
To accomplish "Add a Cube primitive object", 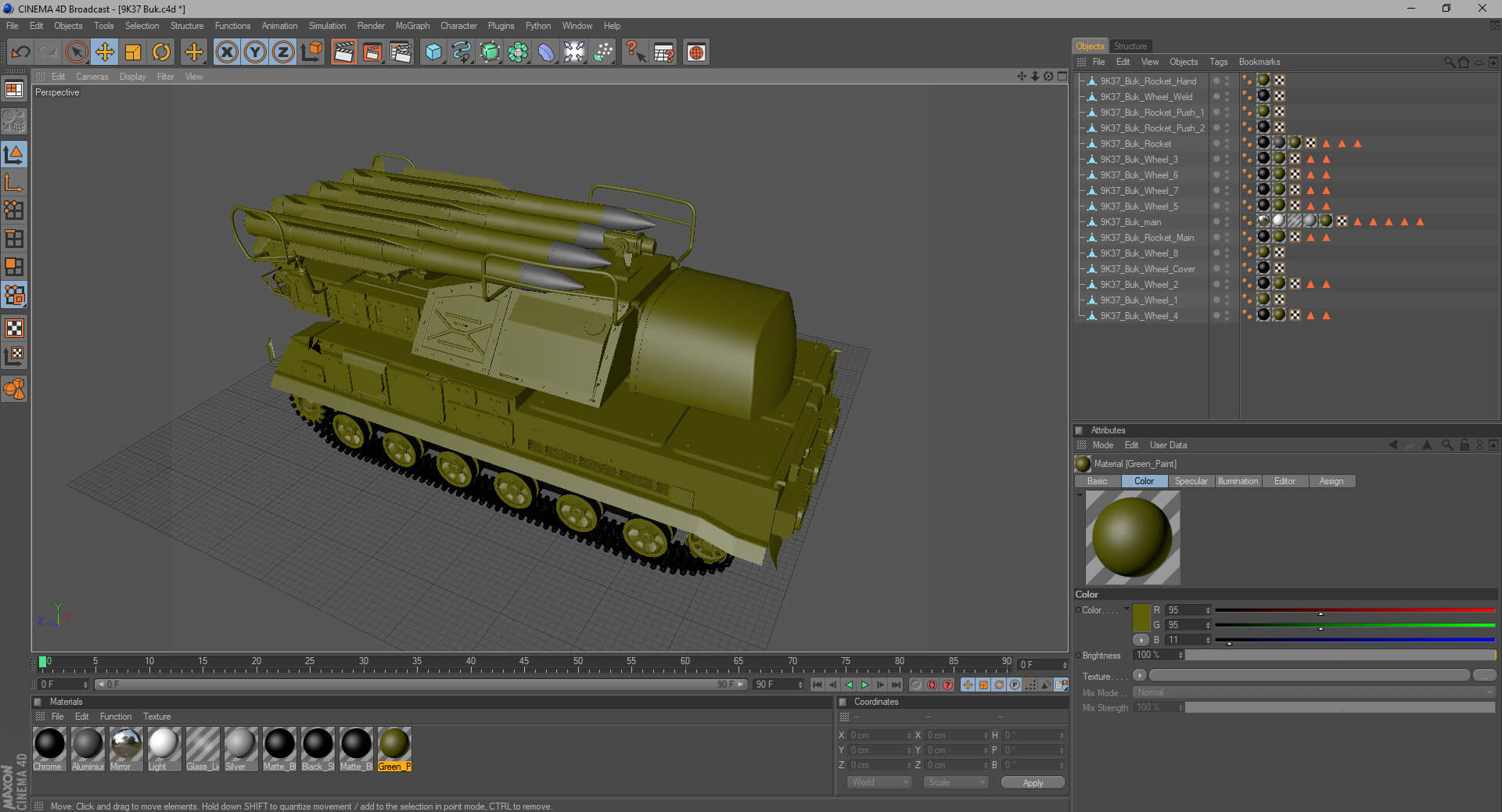I will (433, 52).
